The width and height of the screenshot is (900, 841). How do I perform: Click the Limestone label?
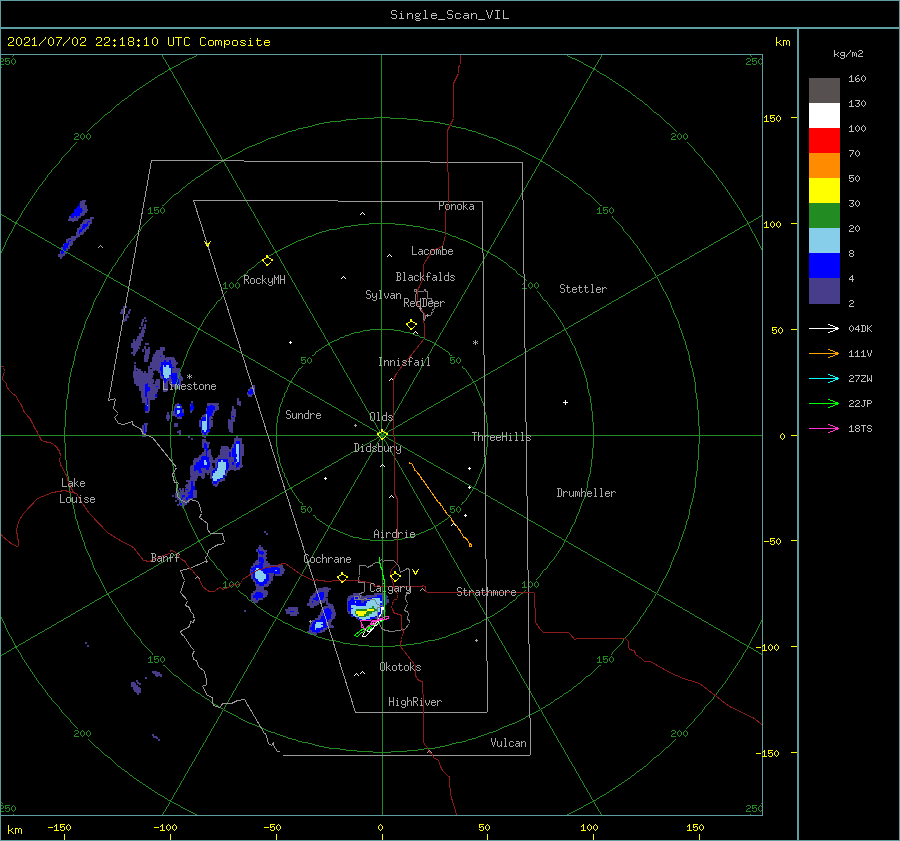[189, 386]
